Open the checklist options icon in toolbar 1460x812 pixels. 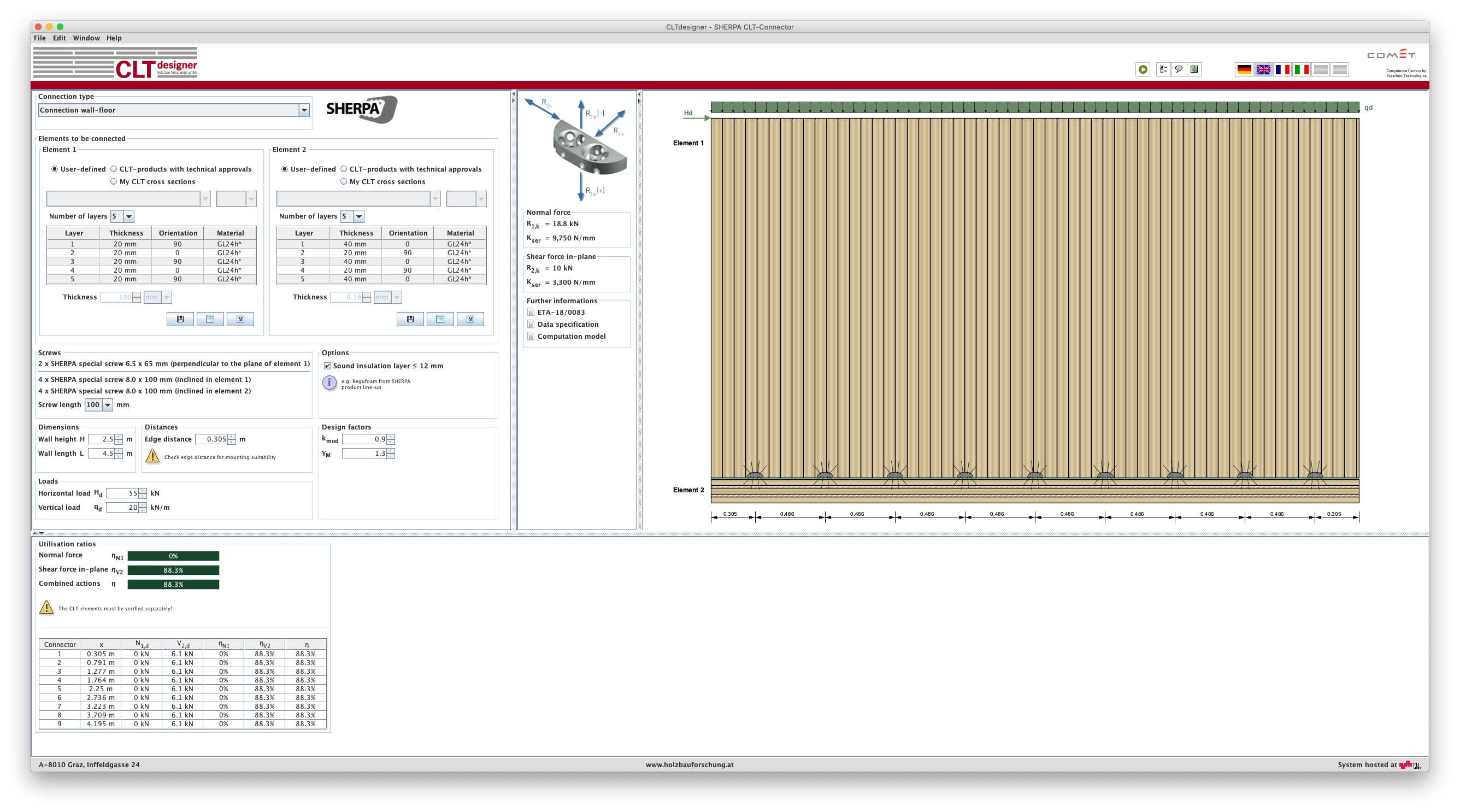[x=1163, y=69]
